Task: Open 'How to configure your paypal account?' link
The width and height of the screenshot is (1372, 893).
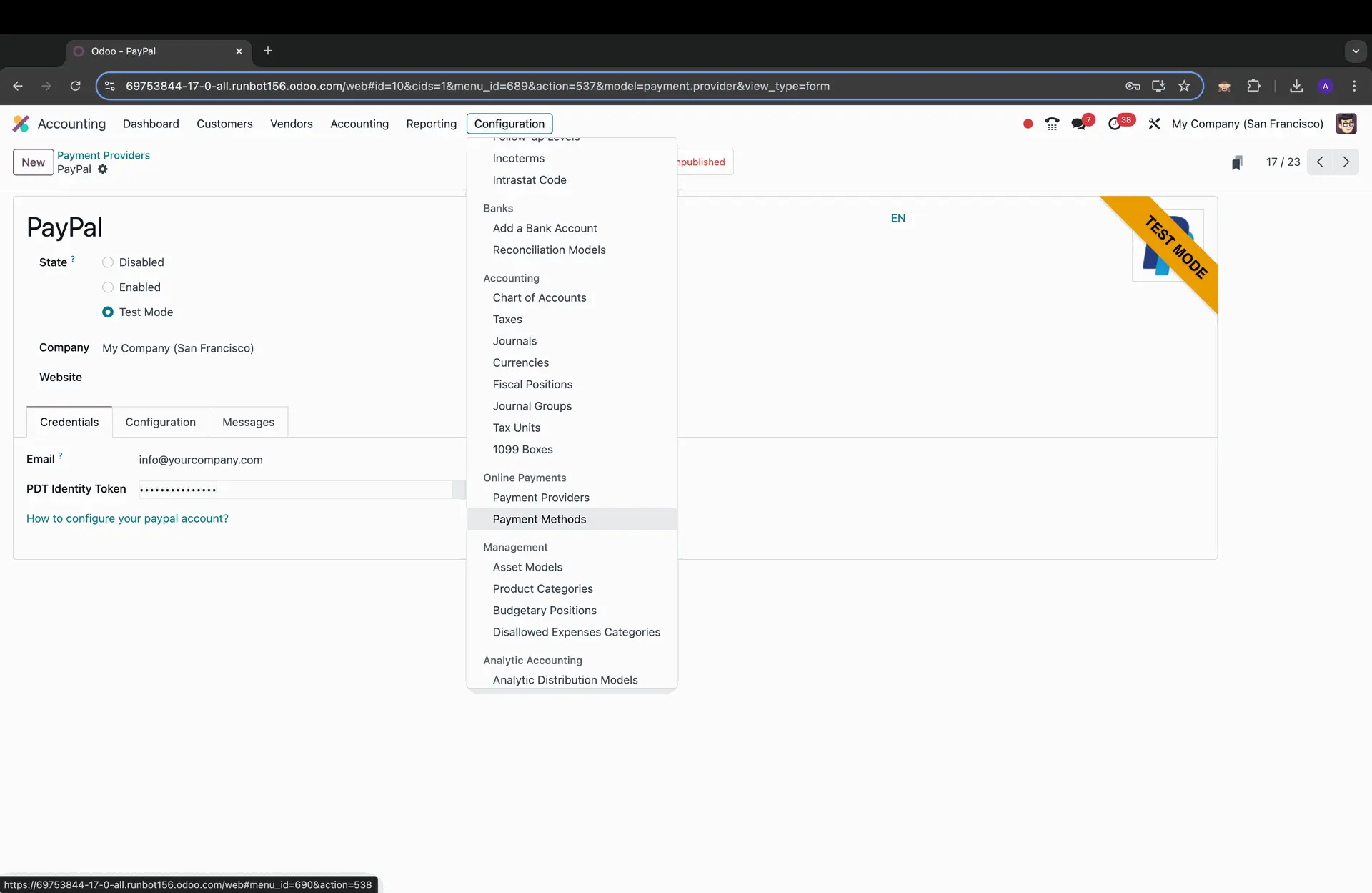Action: 127,518
